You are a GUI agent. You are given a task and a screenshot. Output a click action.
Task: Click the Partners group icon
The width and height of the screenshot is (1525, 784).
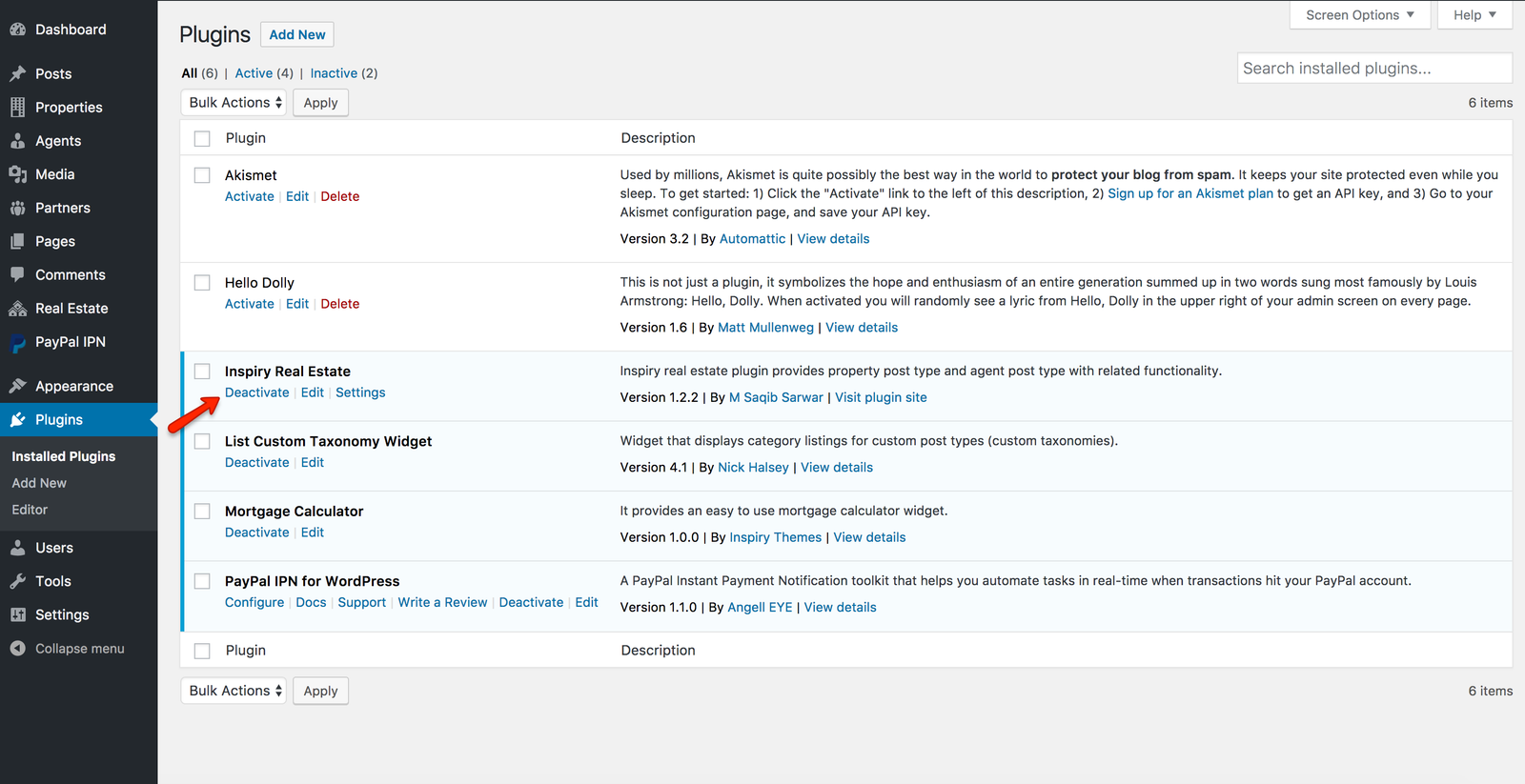pyautogui.click(x=17, y=208)
